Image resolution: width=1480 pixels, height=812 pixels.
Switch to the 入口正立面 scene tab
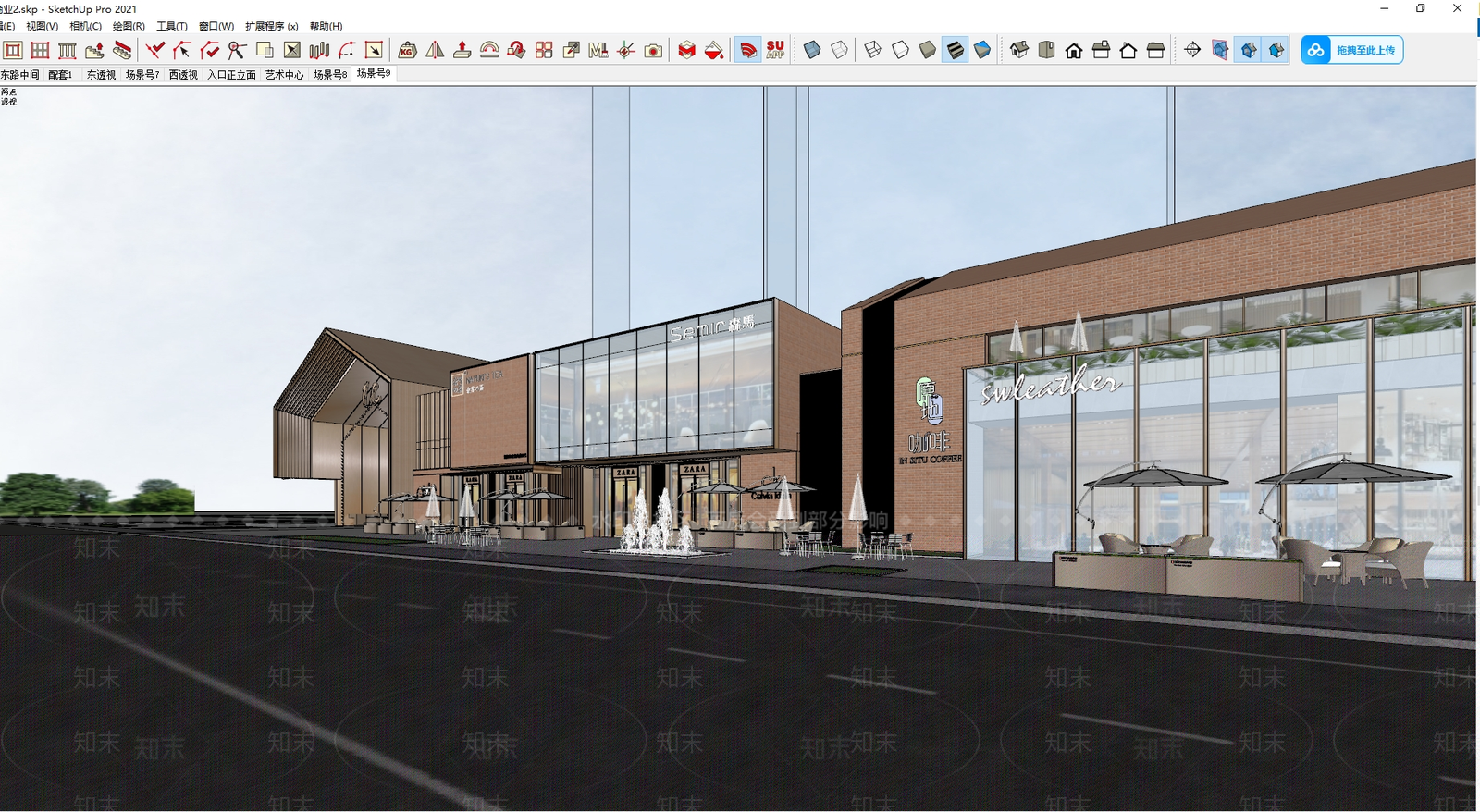pos(231,75)
